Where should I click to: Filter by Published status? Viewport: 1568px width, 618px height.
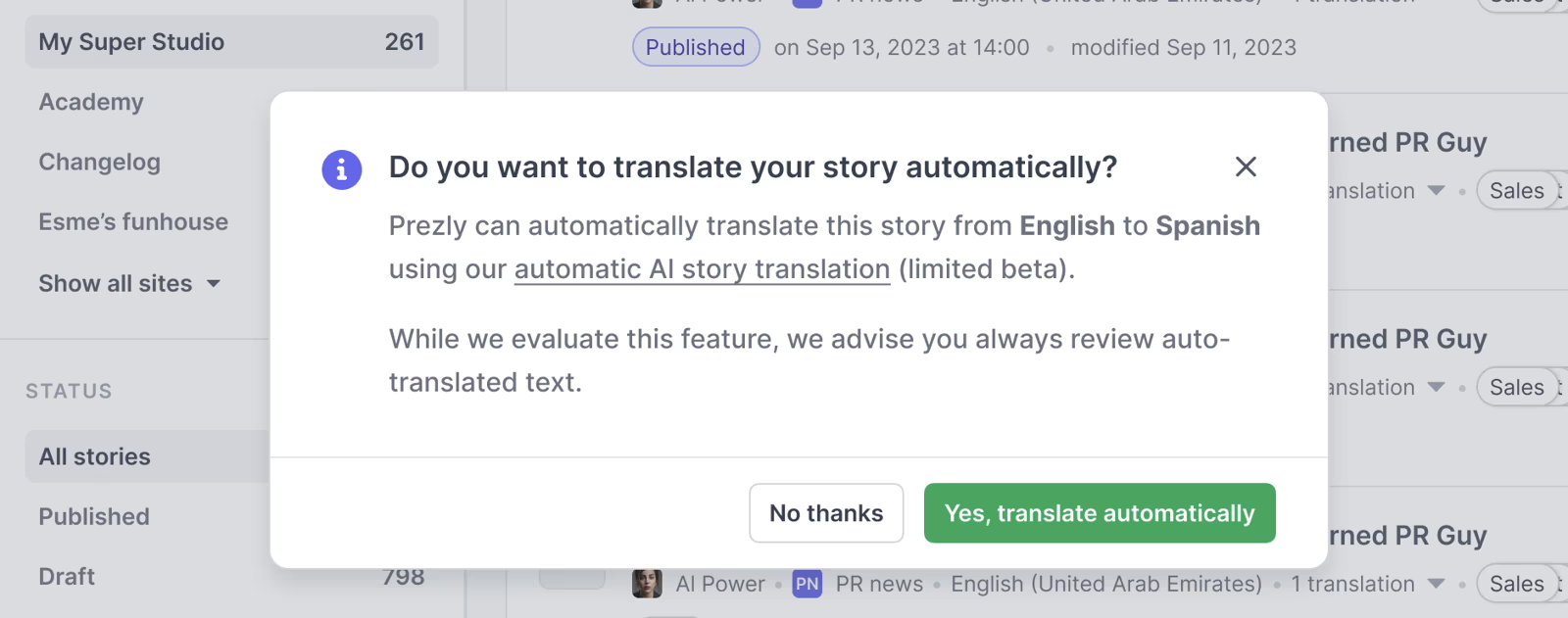point(94,517)
